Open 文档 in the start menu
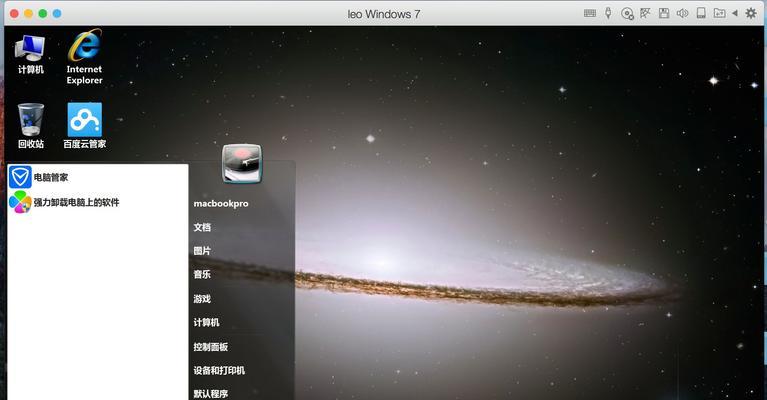This screenshot has height=400, width=767. [202, 227]
